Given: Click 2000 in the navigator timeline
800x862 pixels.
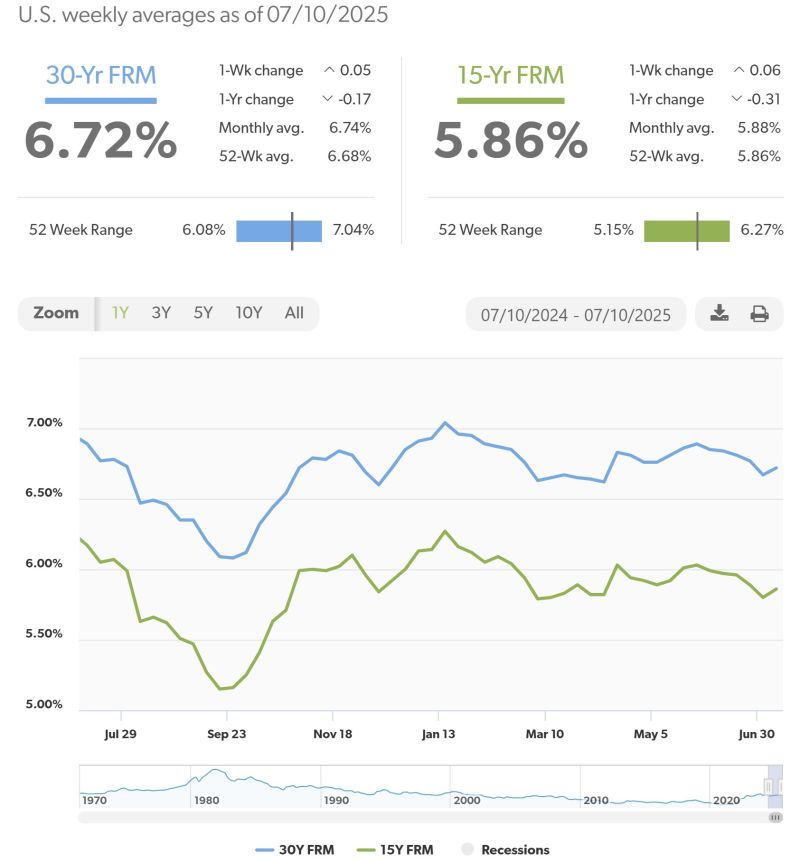Looking at the screenshot, I should point(467,800).
